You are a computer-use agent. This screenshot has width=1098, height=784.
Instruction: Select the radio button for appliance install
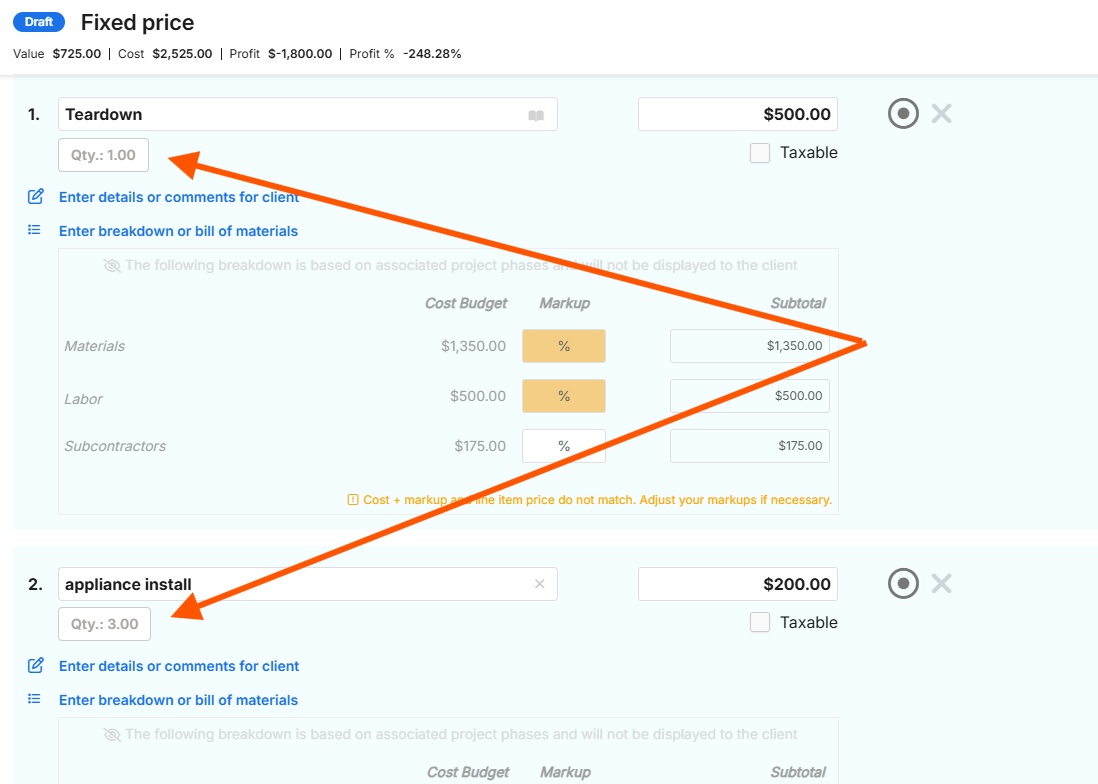pos(903,584)
